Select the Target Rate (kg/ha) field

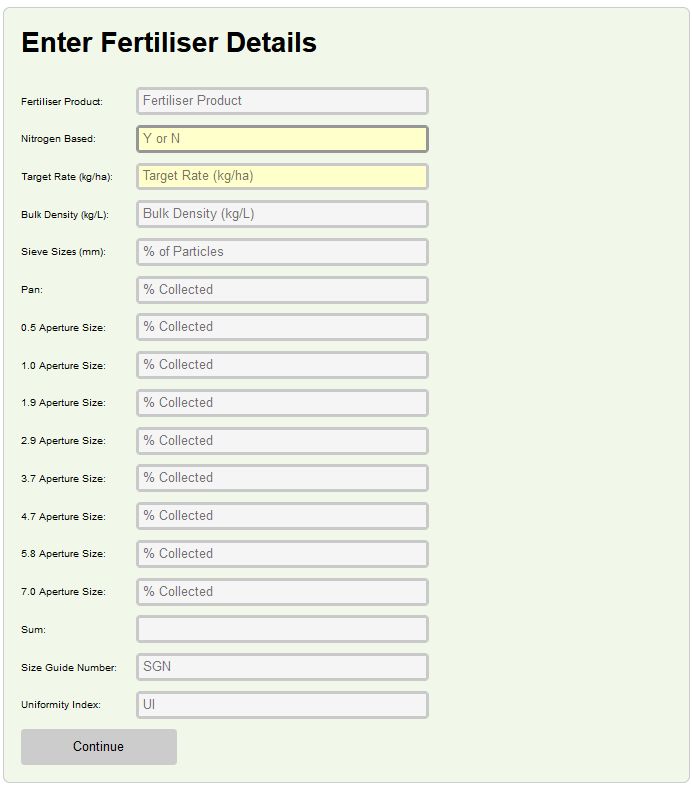point(282,176)
